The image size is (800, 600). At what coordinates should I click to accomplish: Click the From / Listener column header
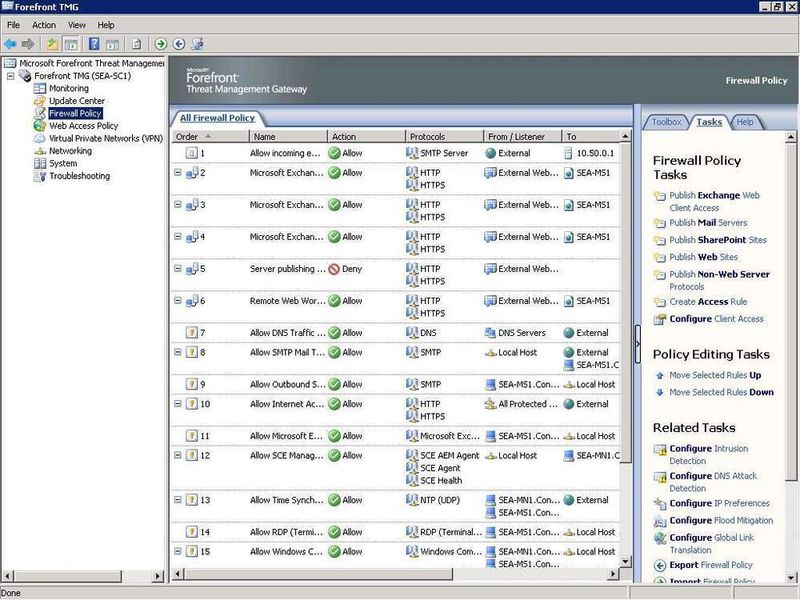pos(522,137)
